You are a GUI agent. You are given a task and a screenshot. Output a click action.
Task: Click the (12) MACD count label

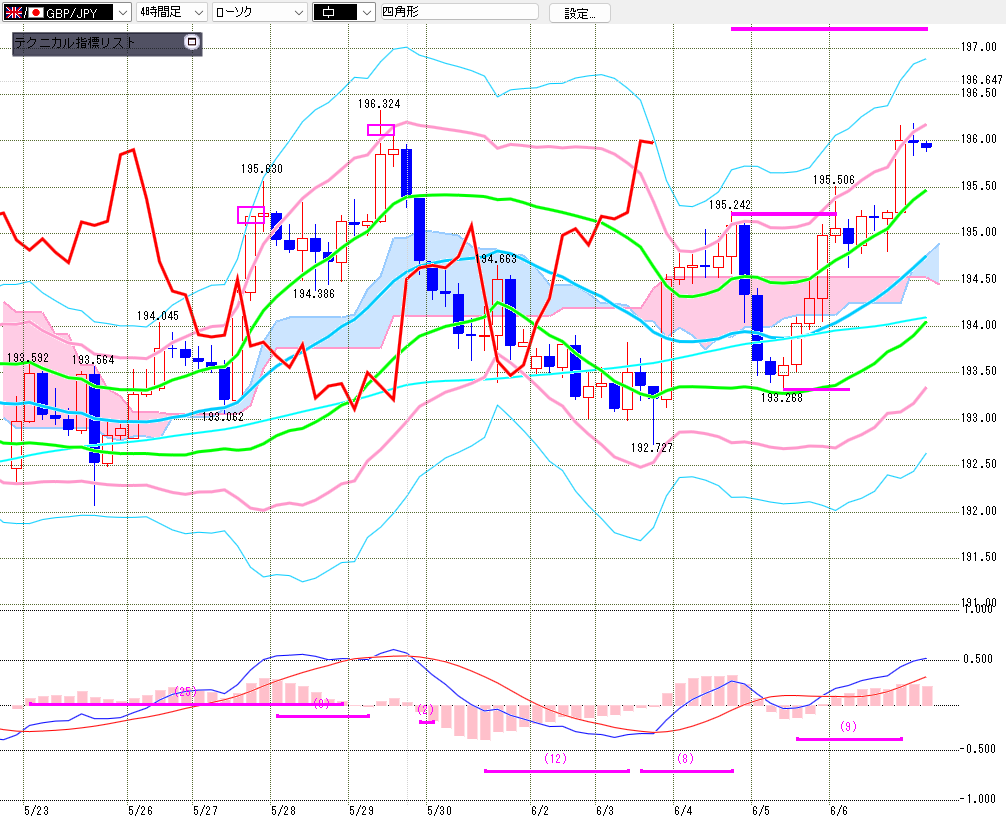[x=556, y=758]
